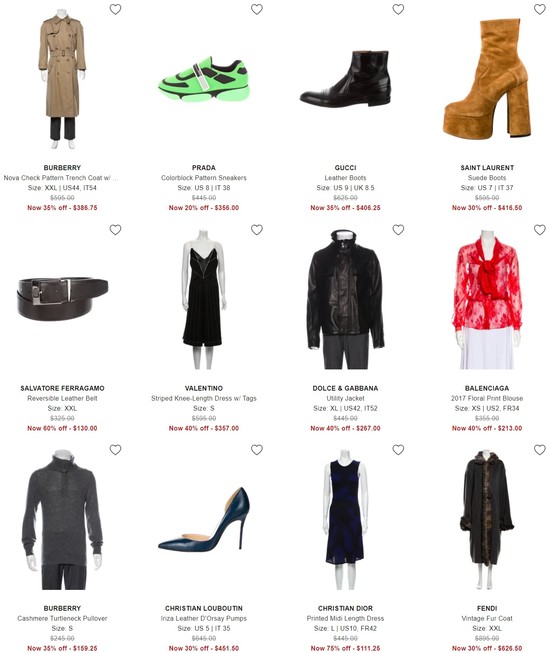This screenshot has width=550, height=653.
Task: Heart the Christian Louboutin Iriza pumps
Action: (x=257, y=450)
